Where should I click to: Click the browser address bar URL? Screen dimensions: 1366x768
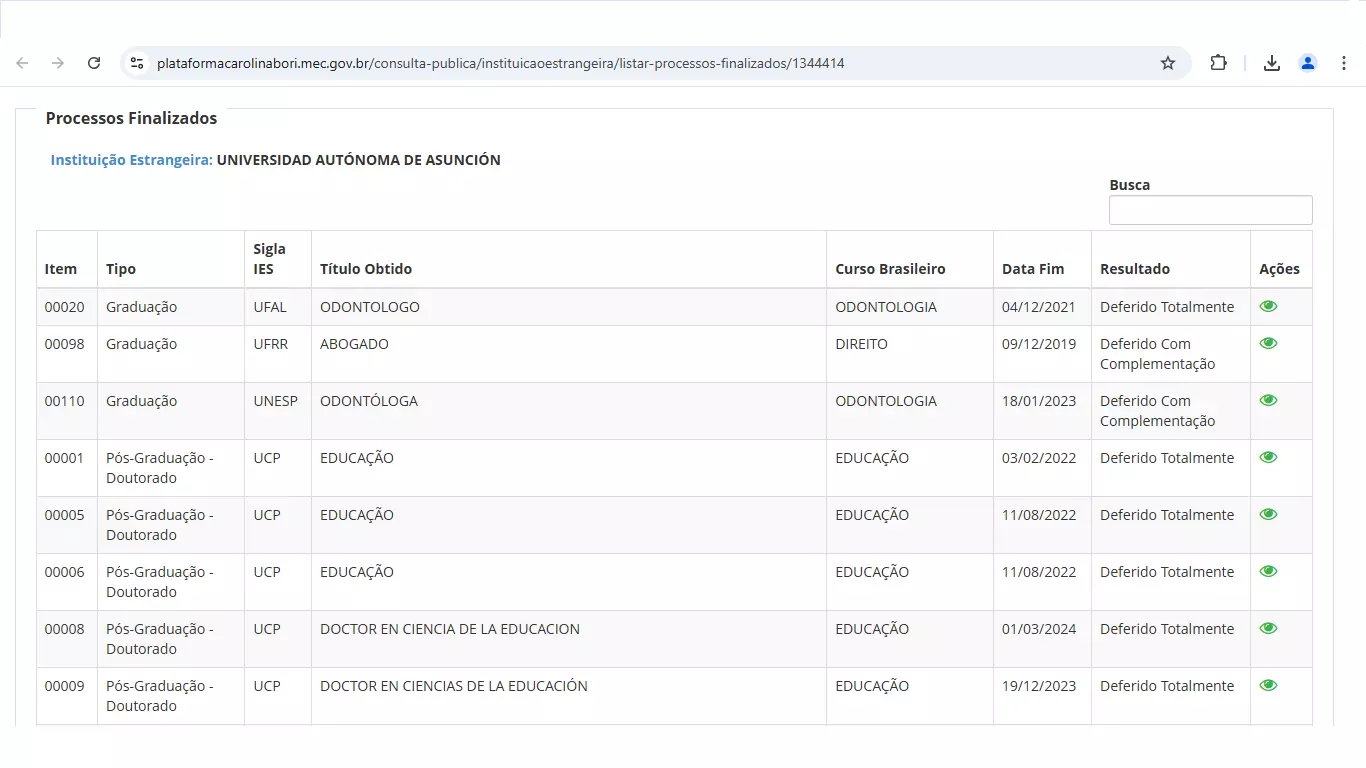[500, 63]
